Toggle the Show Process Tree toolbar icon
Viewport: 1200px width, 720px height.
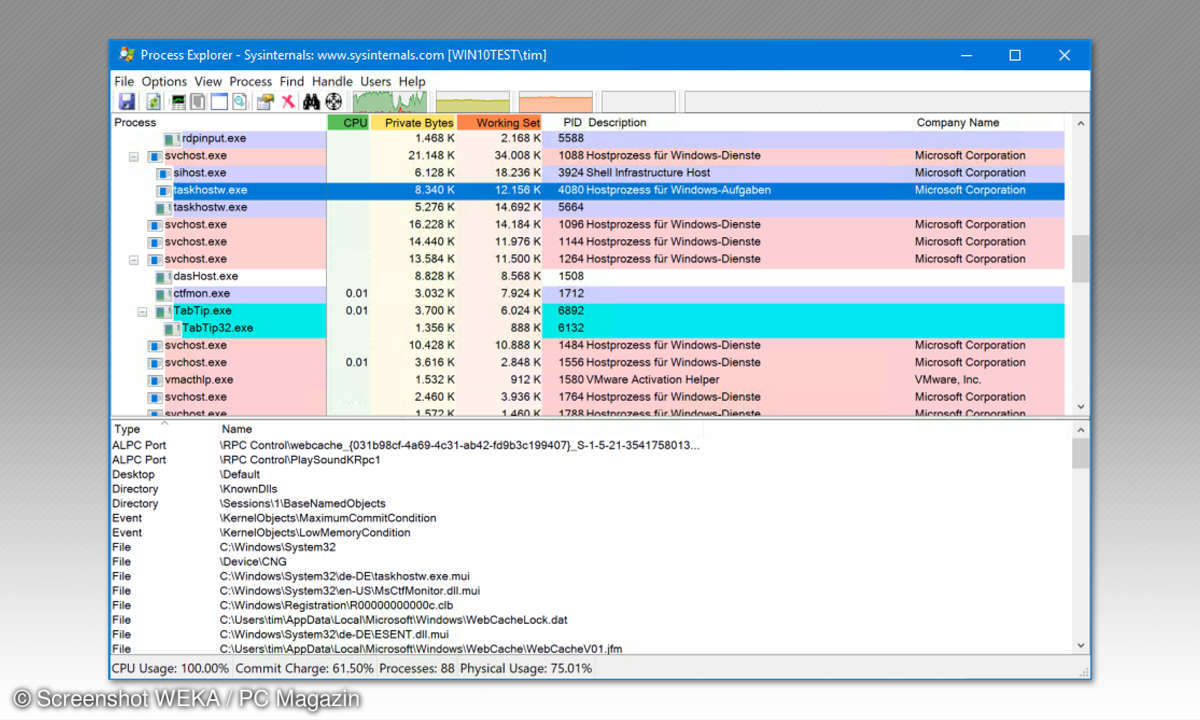coord(199,101)
